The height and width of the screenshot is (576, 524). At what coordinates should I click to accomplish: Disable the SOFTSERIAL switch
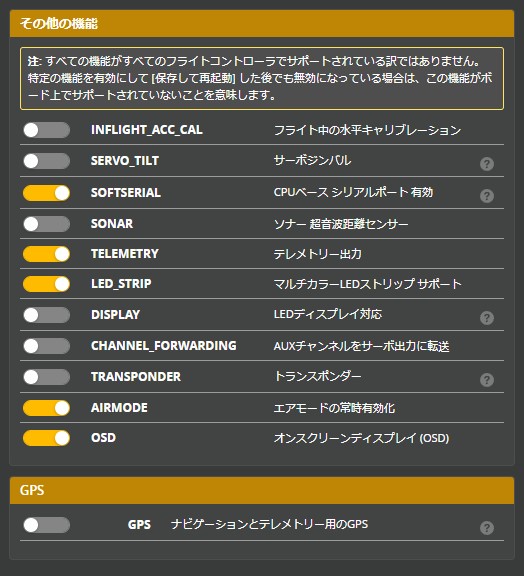point(46,193)
